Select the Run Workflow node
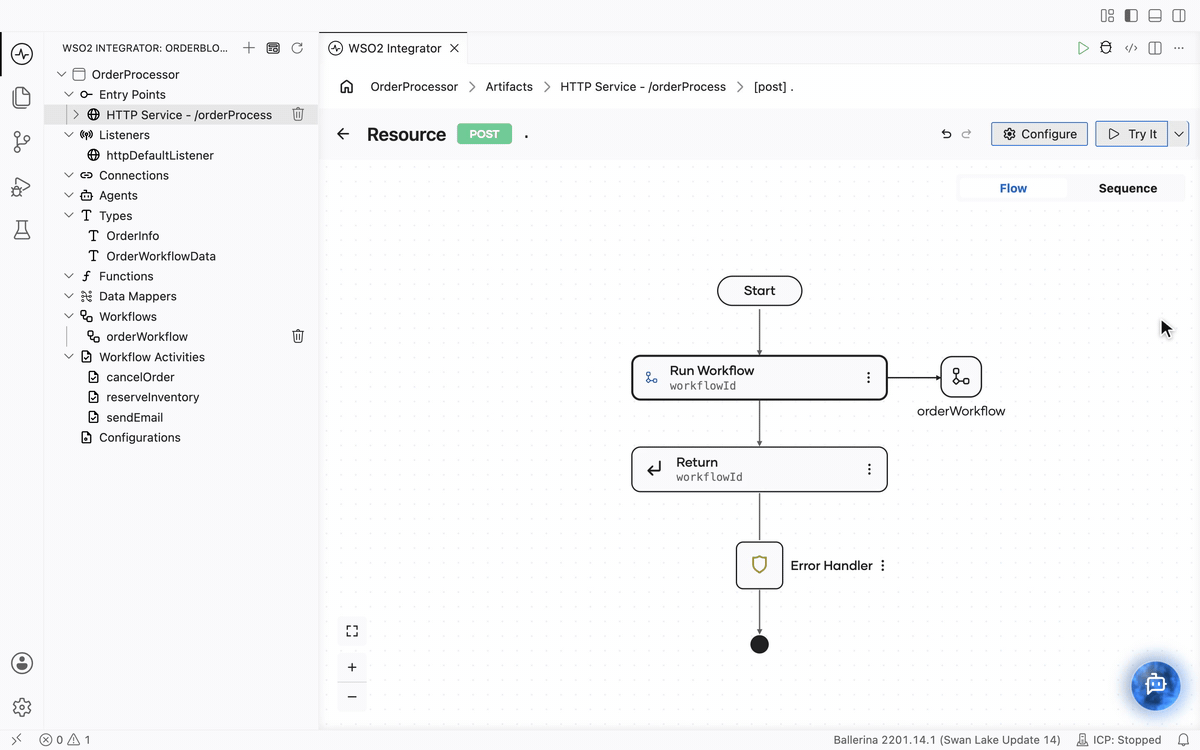Image resolution: width=1200 pixels, height=750 pixels. point(759,378)
